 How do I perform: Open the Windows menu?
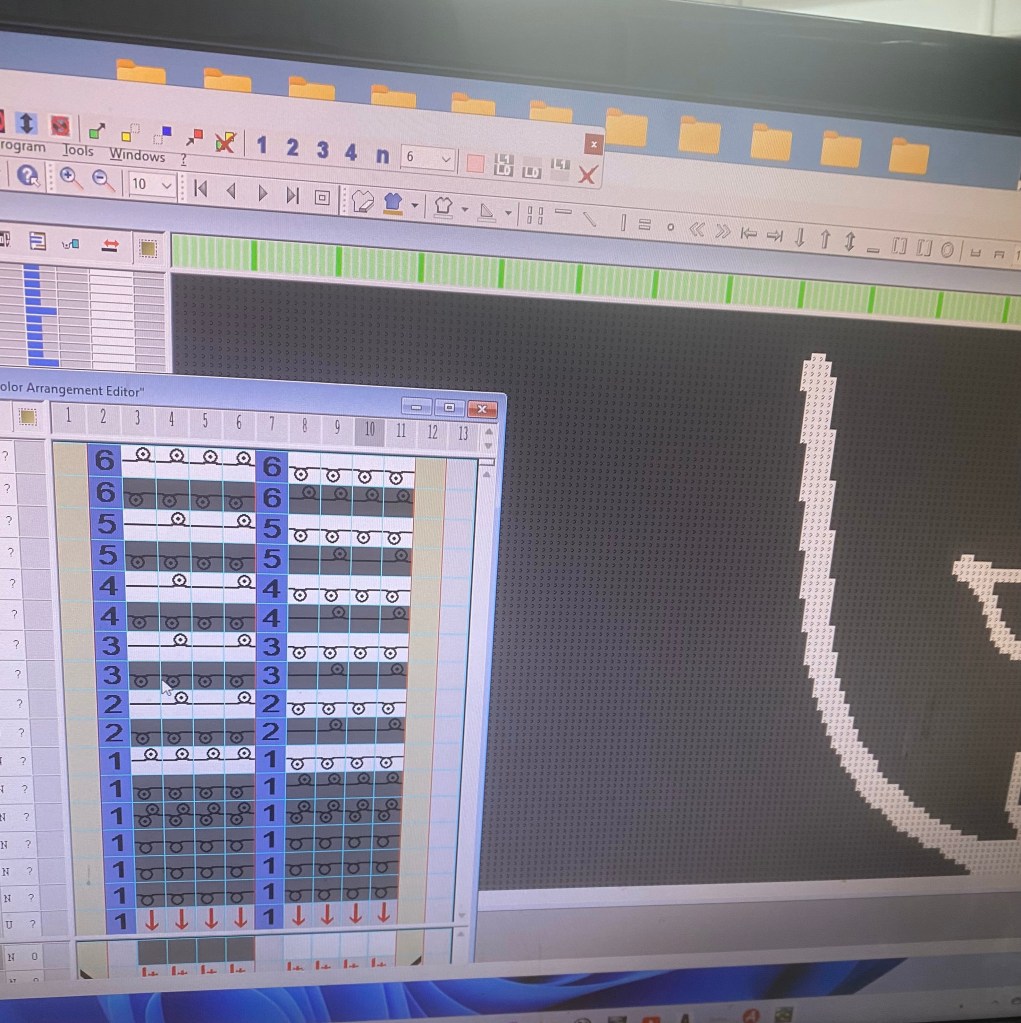pyautogui.click(x=137, y=155)
